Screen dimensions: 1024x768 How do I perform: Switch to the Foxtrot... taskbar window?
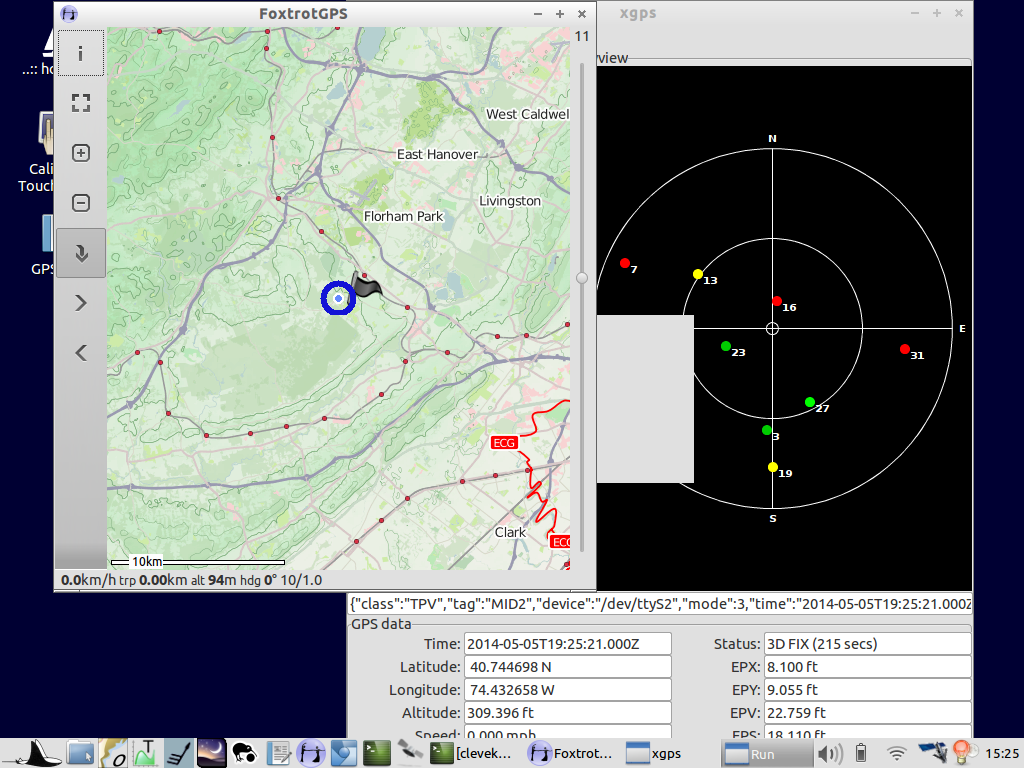coord(570,754)
